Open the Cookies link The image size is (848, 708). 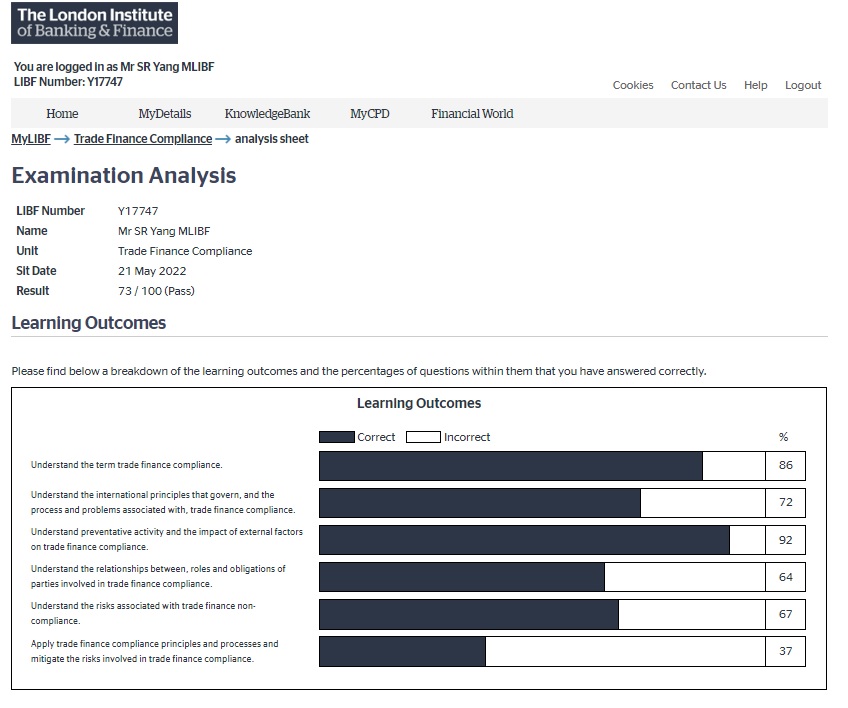pyautogui.click(x=633, y=85)
